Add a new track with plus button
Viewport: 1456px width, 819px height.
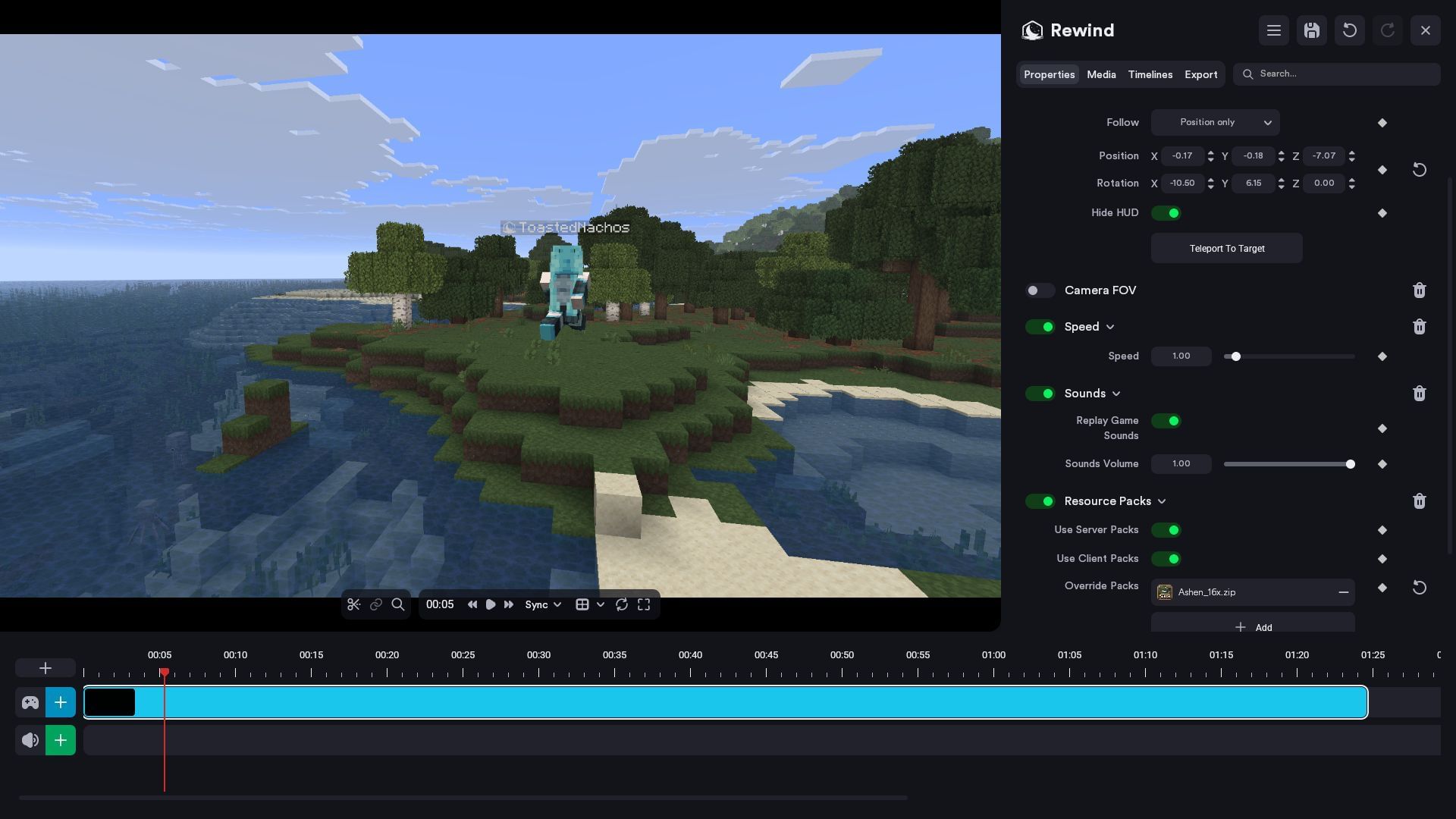(45, 668)
